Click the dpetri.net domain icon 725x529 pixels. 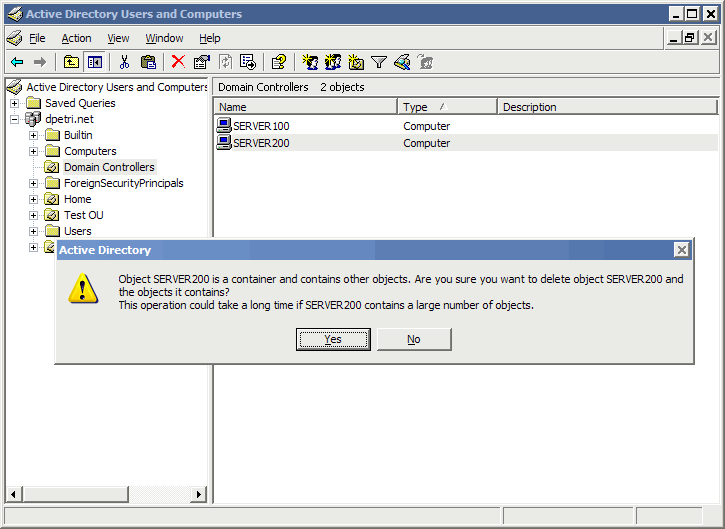point(33,119)
